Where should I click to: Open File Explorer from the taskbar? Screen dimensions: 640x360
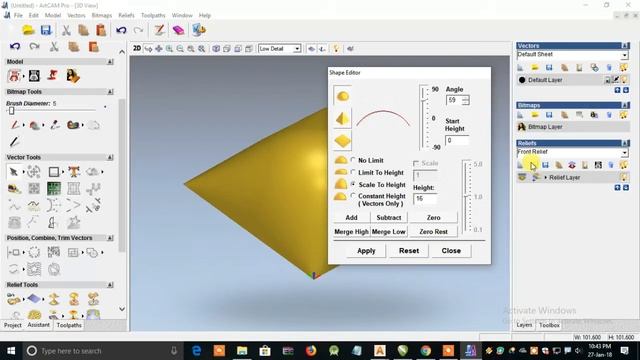click(242, 351)
